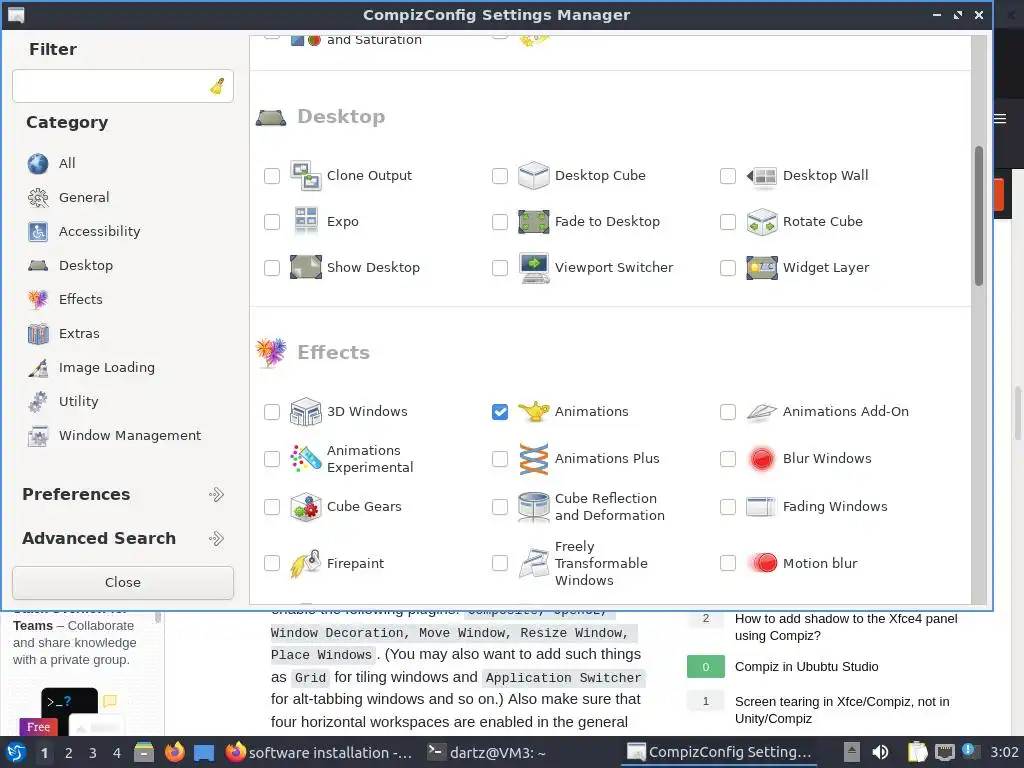1024x768 pixels.
Task: Open the Cube Gears plugin icon
Action: click(x=306, y=507)
